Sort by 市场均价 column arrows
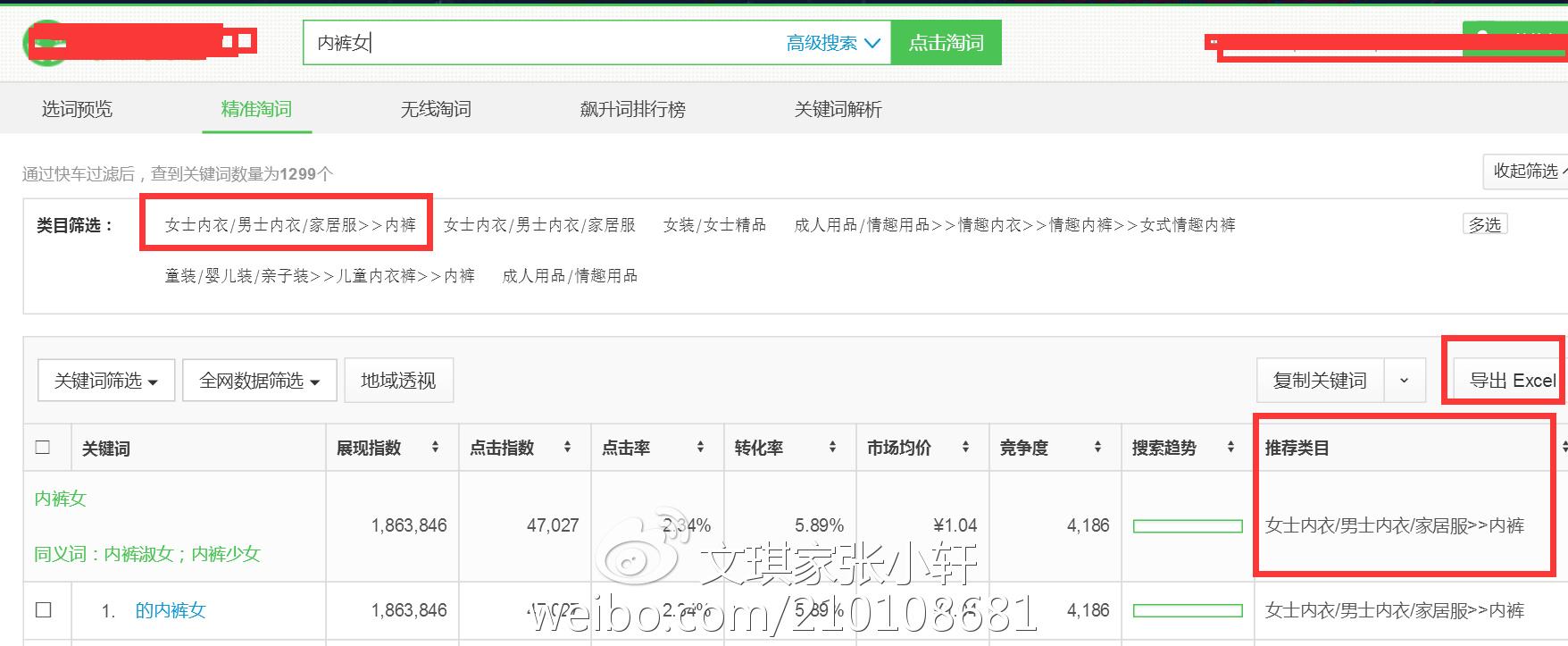This screenshot has height=646, width=1568. click(965, 447)
